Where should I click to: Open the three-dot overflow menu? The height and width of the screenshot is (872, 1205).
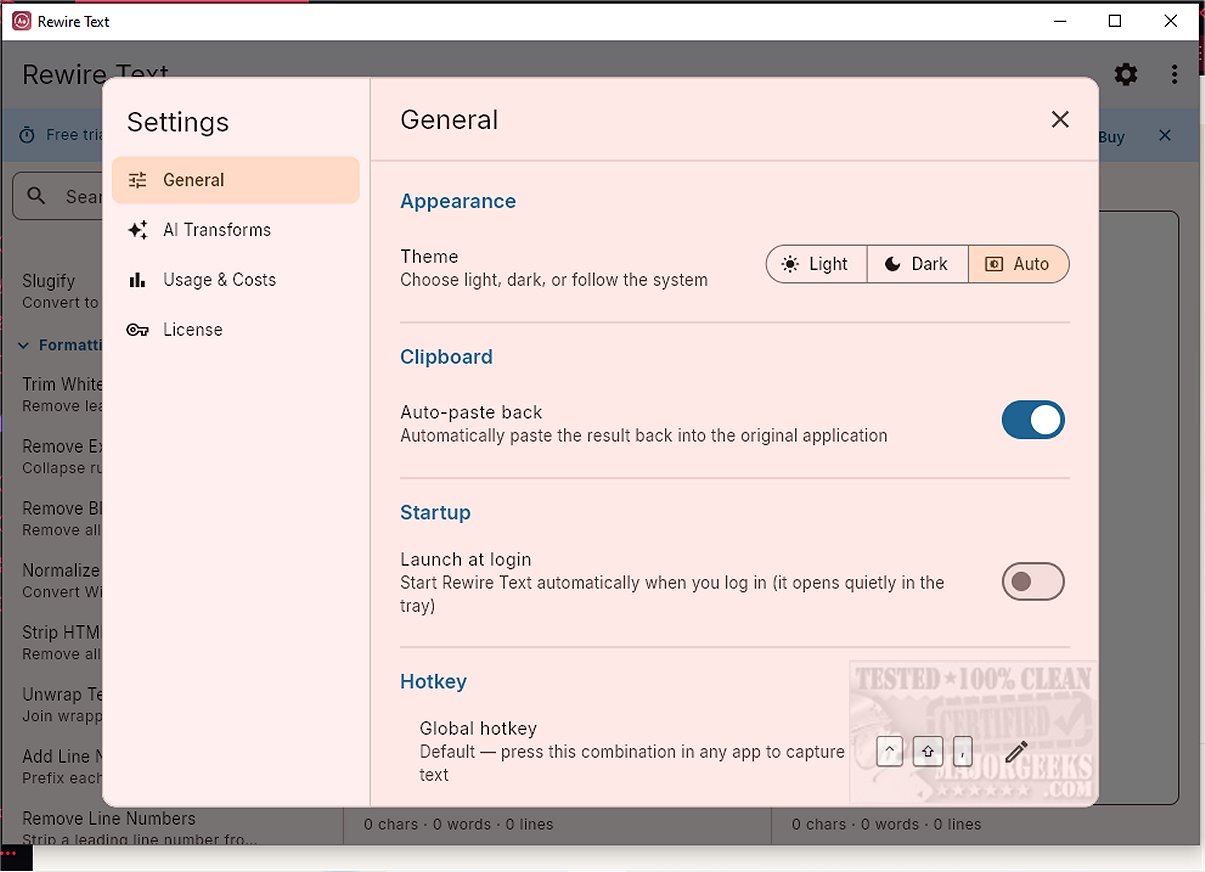point(1174,74)
